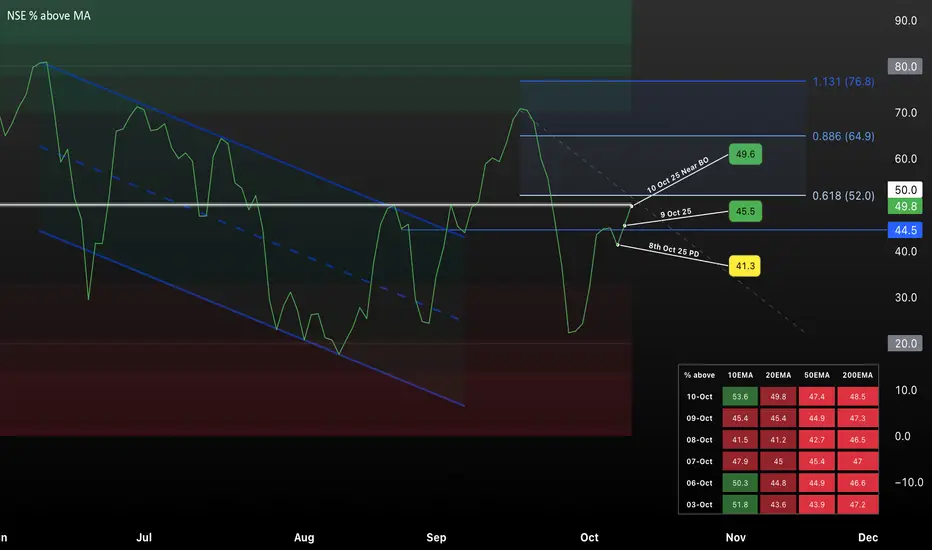
Task: Click the green 49.8 current value label
Action: [x=905, y=206]
